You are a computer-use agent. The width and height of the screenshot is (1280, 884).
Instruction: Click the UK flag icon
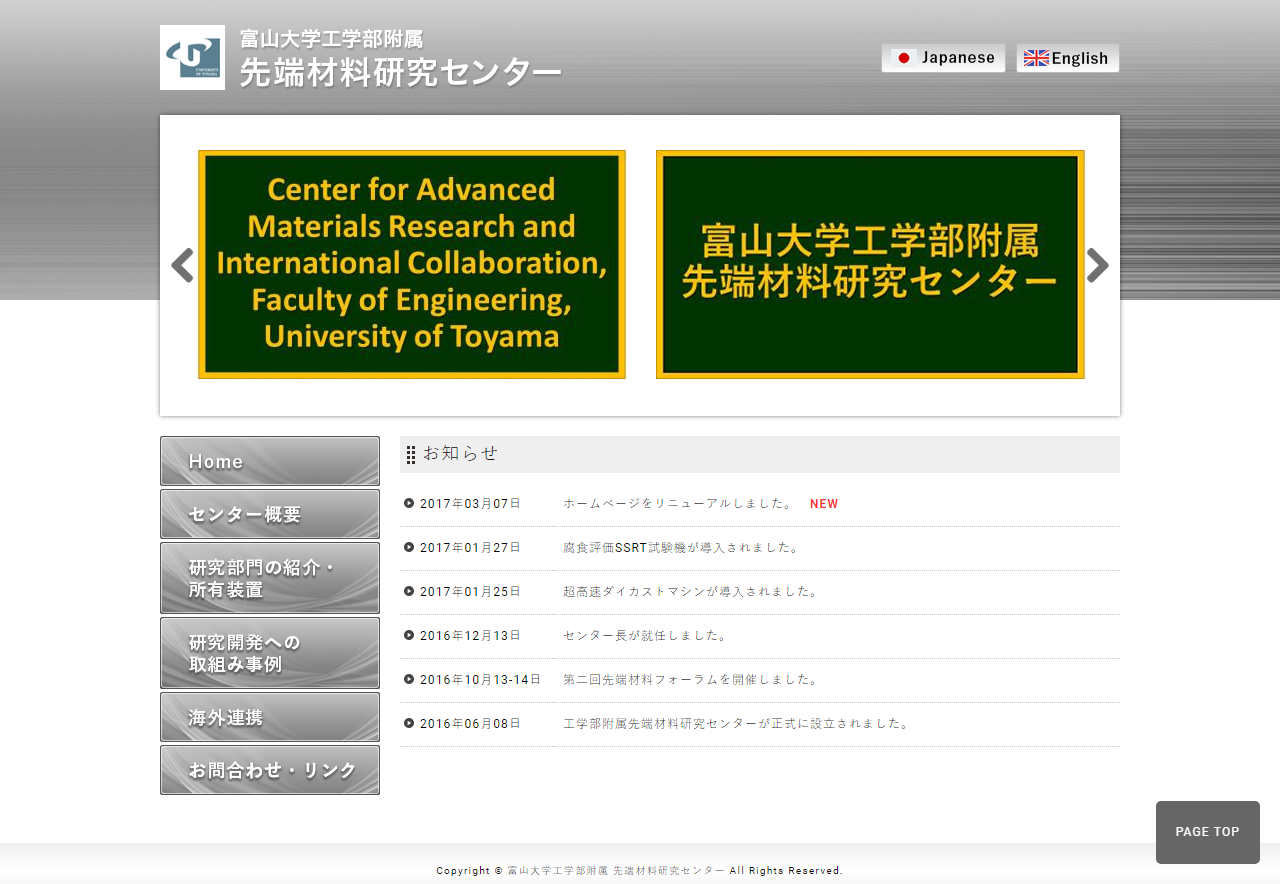tap(1036, 58)
